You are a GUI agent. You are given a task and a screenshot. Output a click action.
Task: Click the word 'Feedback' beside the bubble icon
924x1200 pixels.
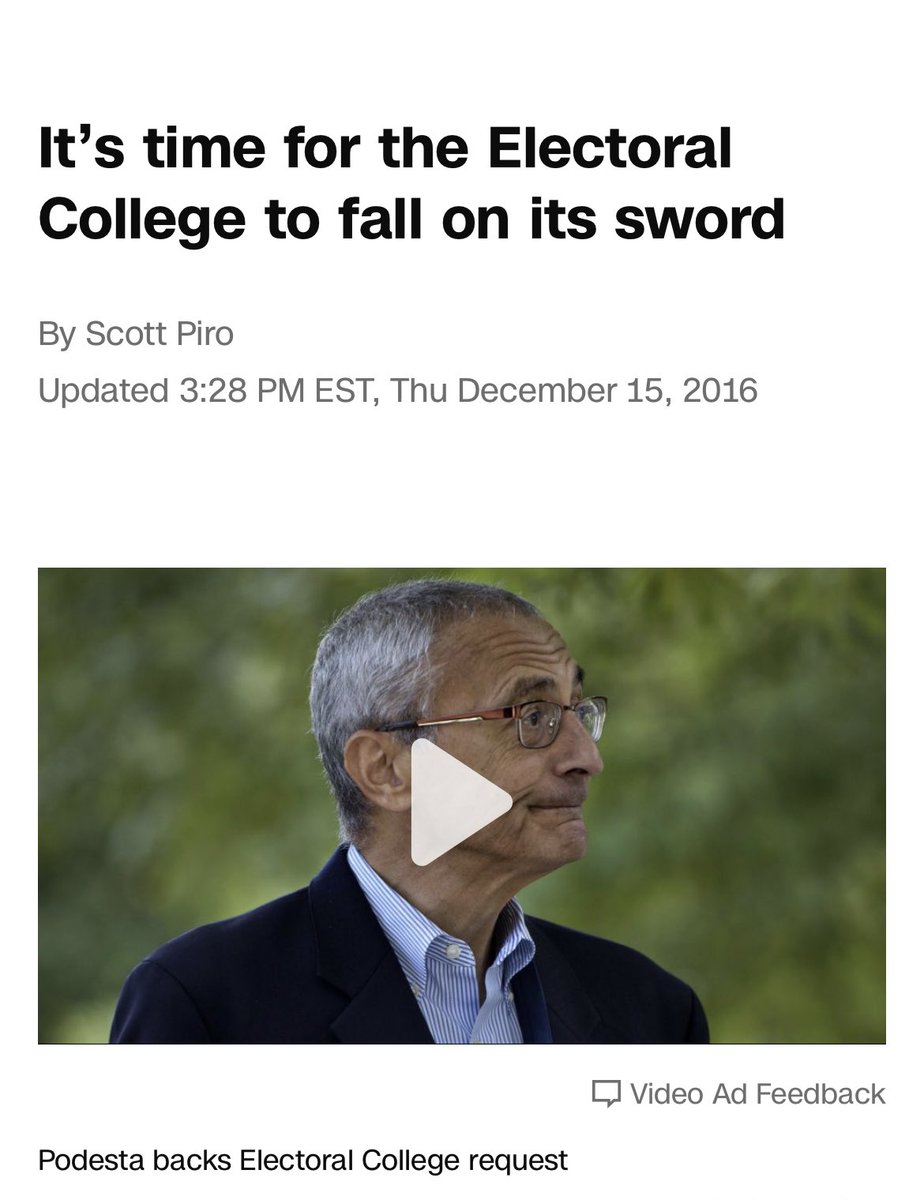tap(821, 1094)
